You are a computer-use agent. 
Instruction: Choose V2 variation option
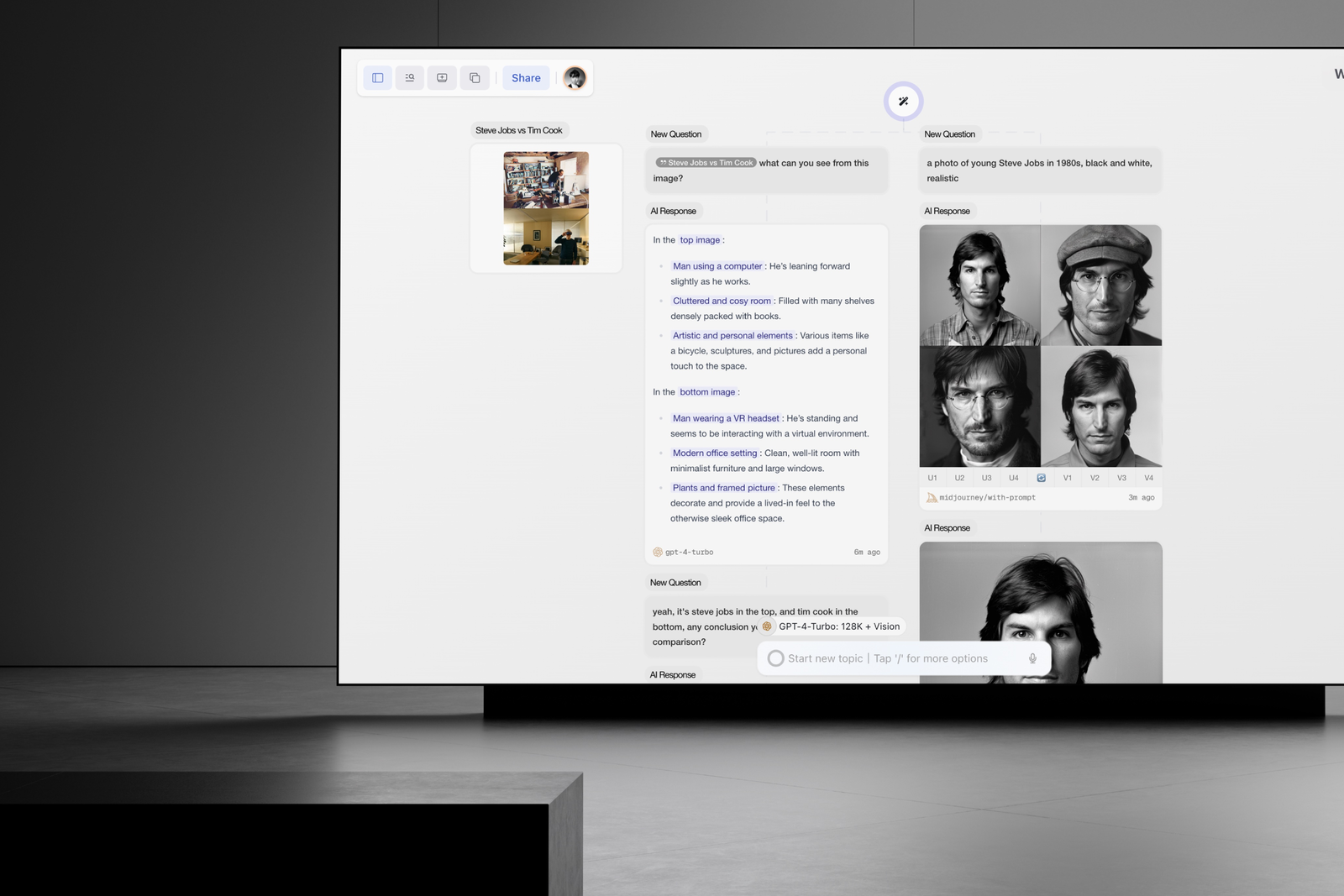point(1095,478)
